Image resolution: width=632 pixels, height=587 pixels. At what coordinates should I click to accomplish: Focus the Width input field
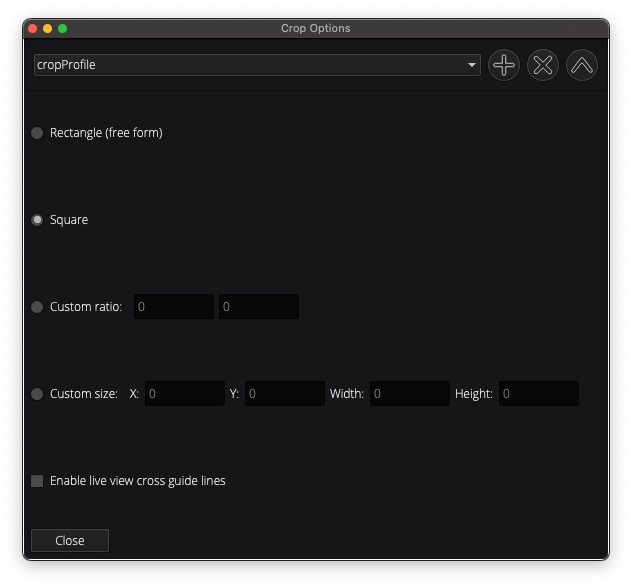pos(409,394)
